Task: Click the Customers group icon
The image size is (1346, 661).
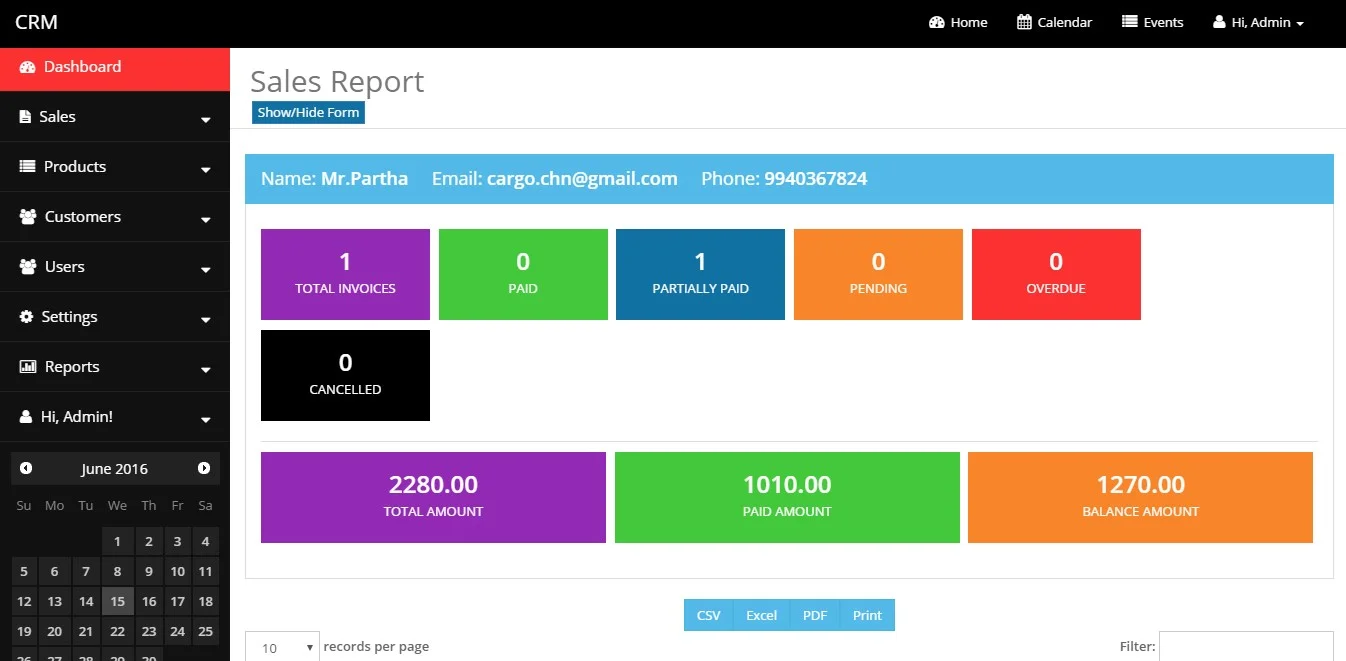Action: tap(28, 217)
